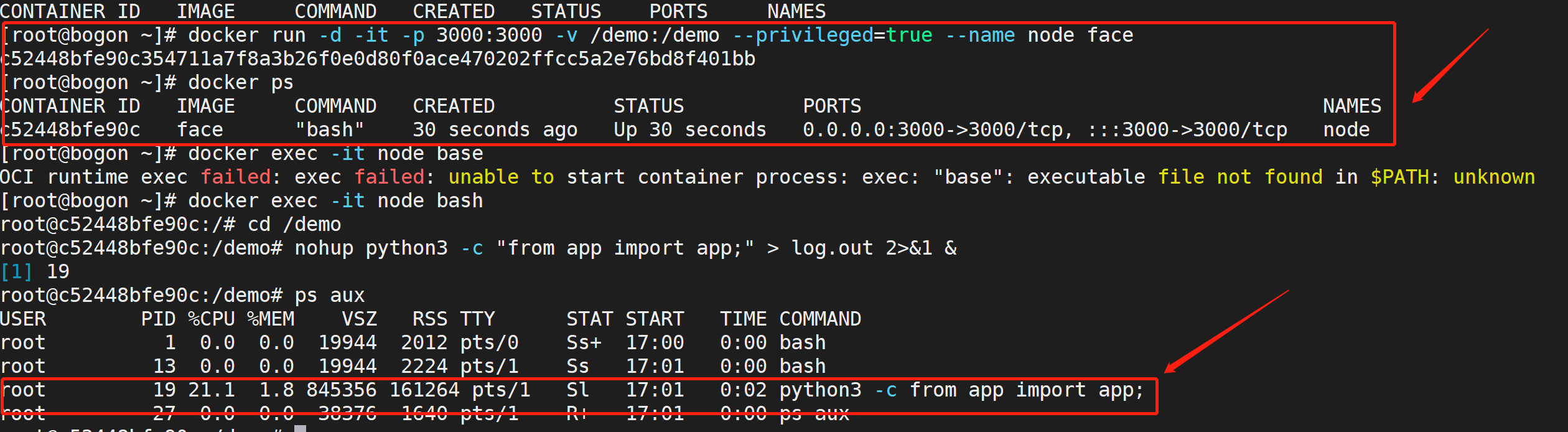
Task: Click the typed "docker ps" command
Action: 240,83
